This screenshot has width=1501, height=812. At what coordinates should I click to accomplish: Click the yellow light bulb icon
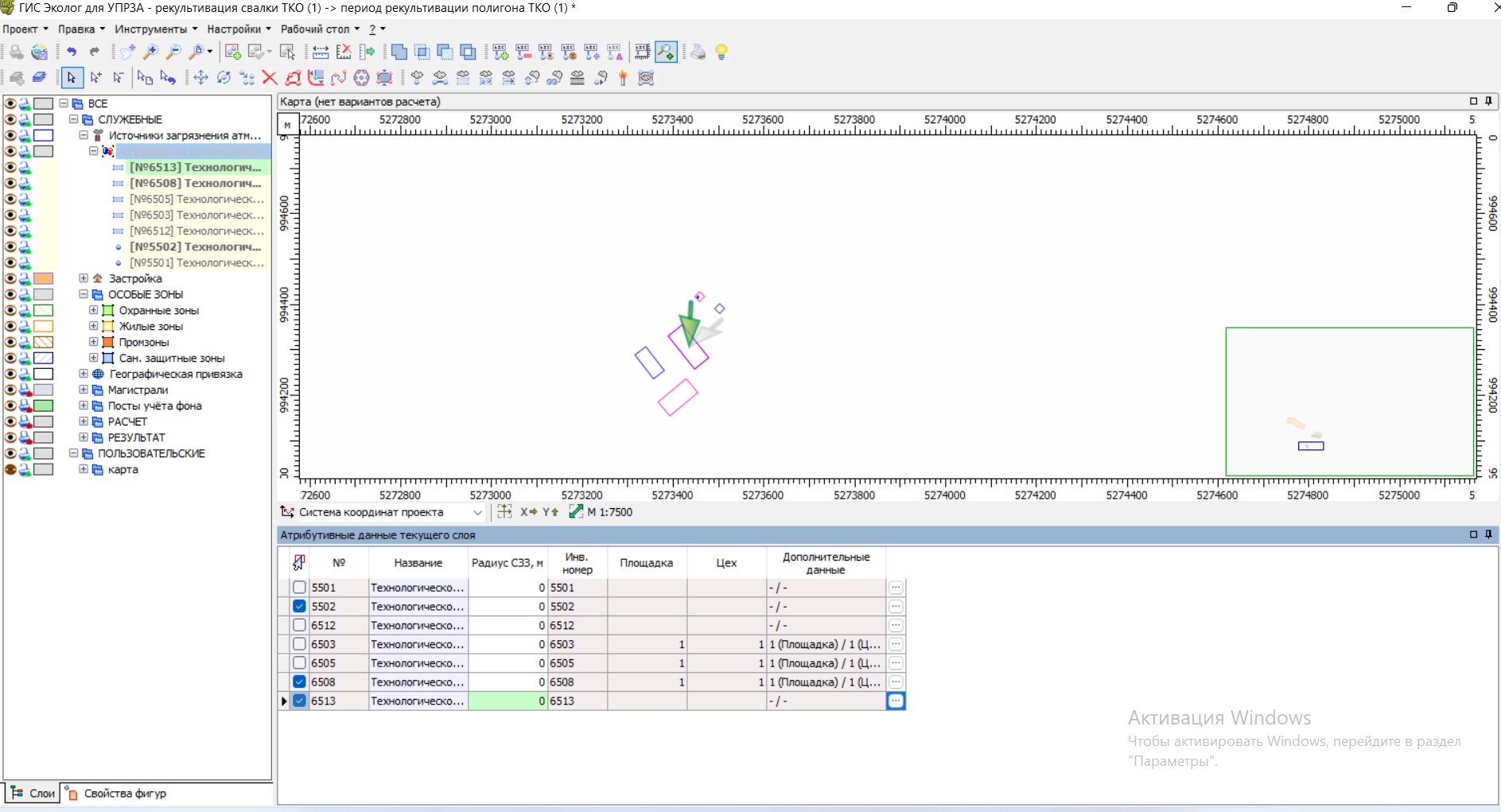click(721, 52)
